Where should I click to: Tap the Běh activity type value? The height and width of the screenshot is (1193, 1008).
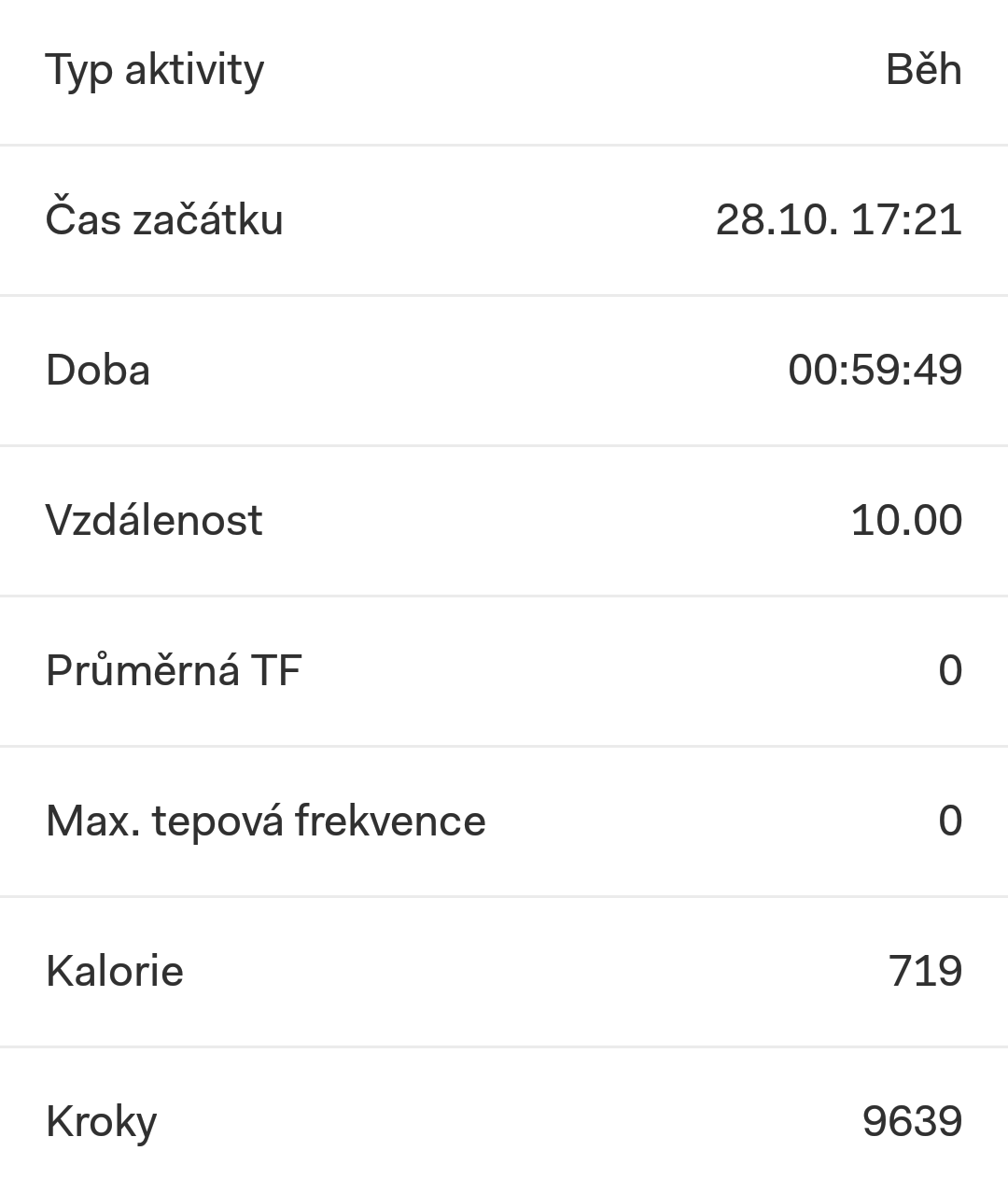click(923, 69)
